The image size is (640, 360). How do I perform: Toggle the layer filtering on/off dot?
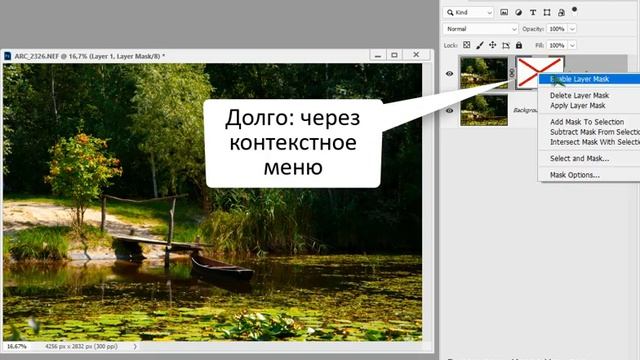point(574,9)
